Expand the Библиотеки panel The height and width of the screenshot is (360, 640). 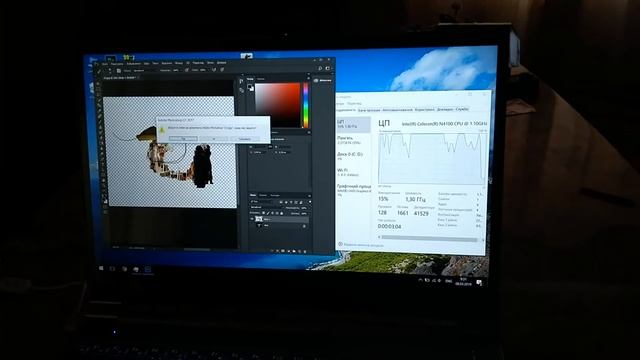click(322, 80)
